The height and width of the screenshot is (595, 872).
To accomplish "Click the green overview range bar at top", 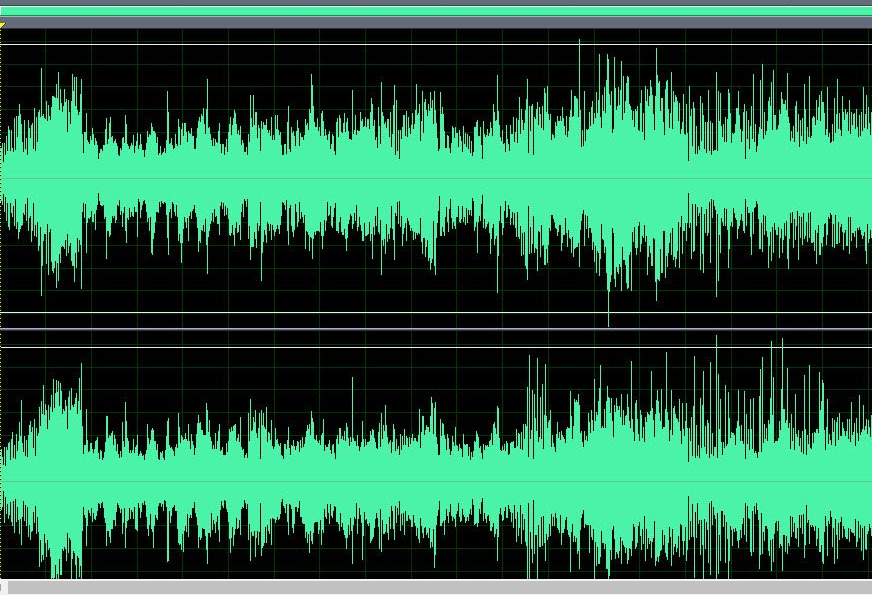I will (x=436, y=11).
